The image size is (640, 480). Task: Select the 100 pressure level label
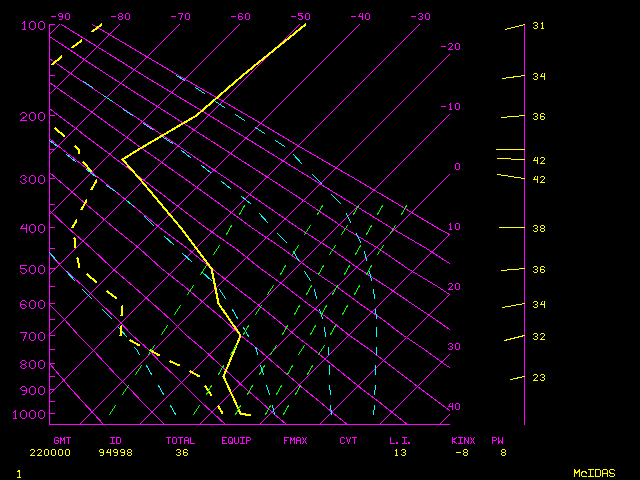coord(32,25)
